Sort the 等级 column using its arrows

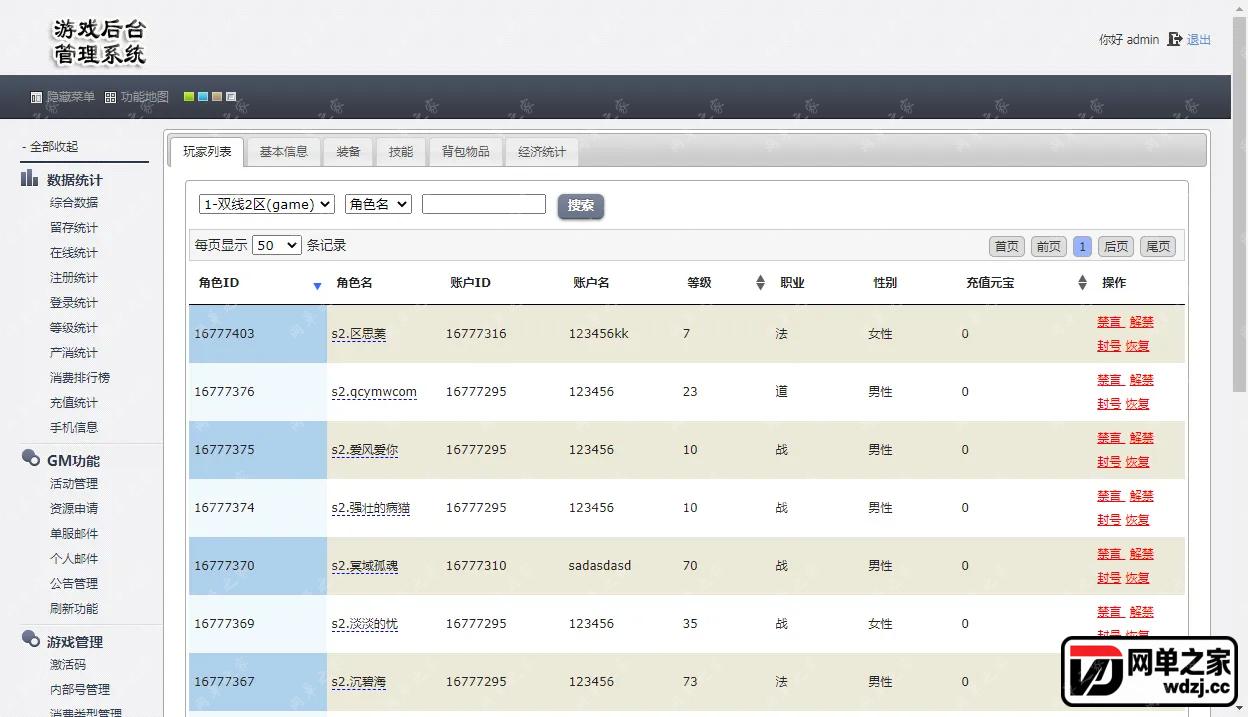[760, 283]
